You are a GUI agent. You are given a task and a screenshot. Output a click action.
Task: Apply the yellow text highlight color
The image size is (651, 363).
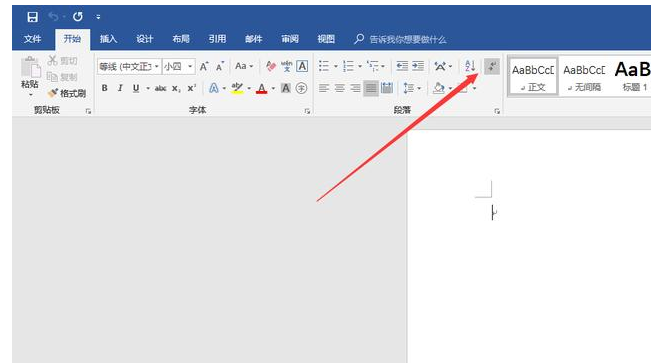[x=237, y=88]
